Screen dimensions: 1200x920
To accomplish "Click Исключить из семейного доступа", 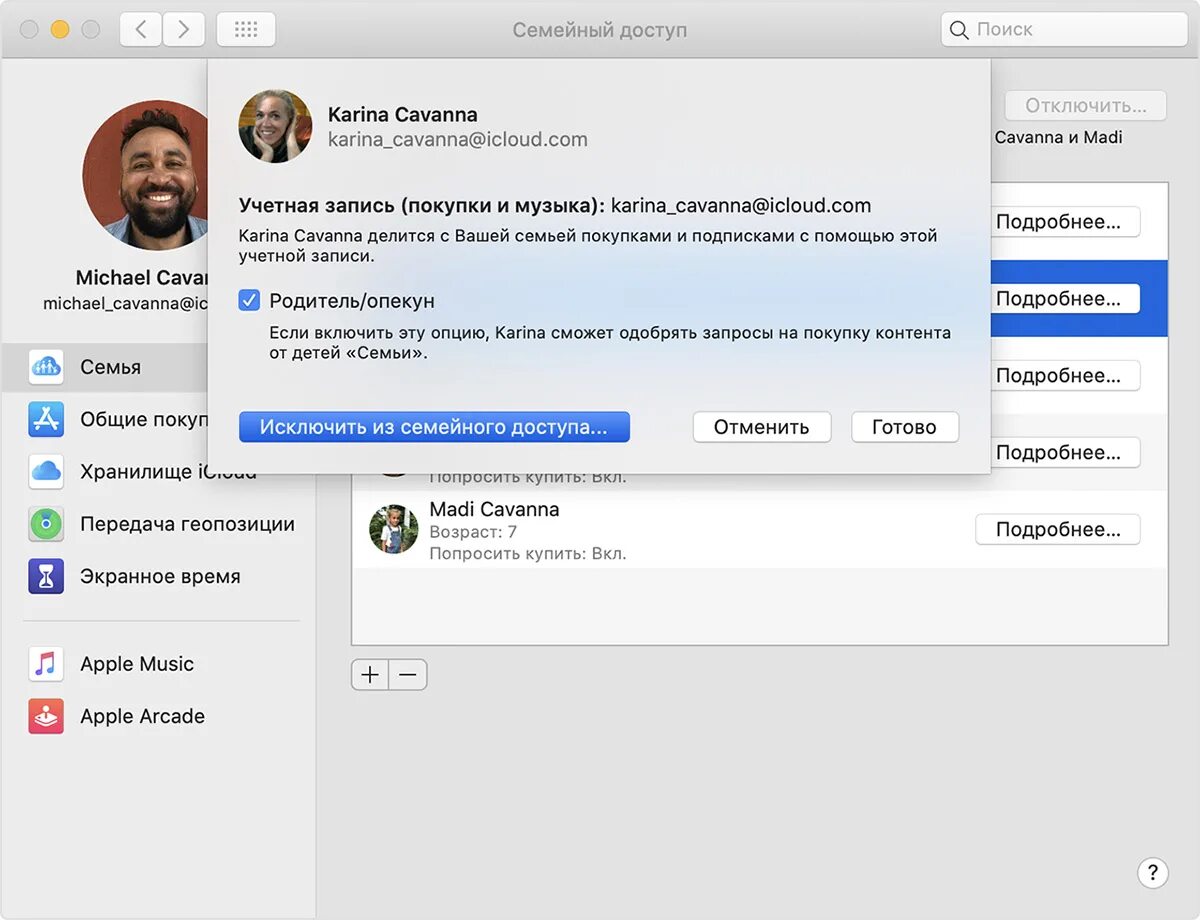I will click(x=434, y=426).
